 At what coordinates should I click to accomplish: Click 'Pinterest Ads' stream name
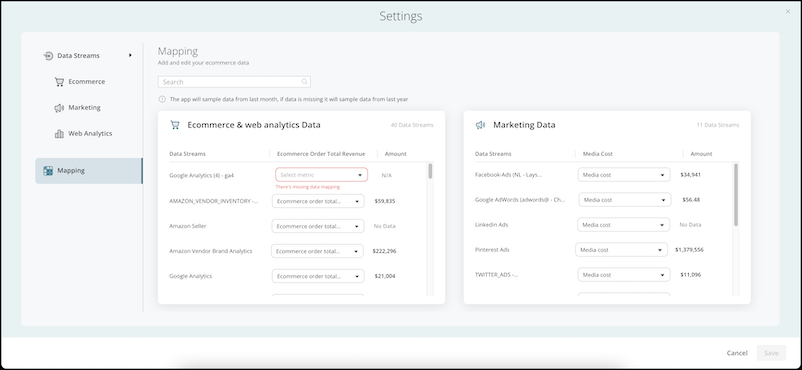coord(492,250)
